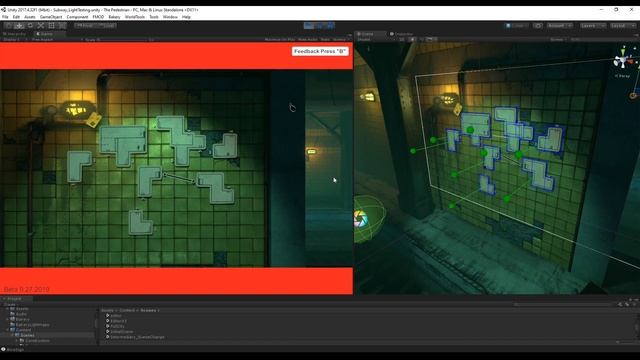This screenshot has width=640, height=360.
Task: Open the Edit menu
Action: (x=16, y=17)
